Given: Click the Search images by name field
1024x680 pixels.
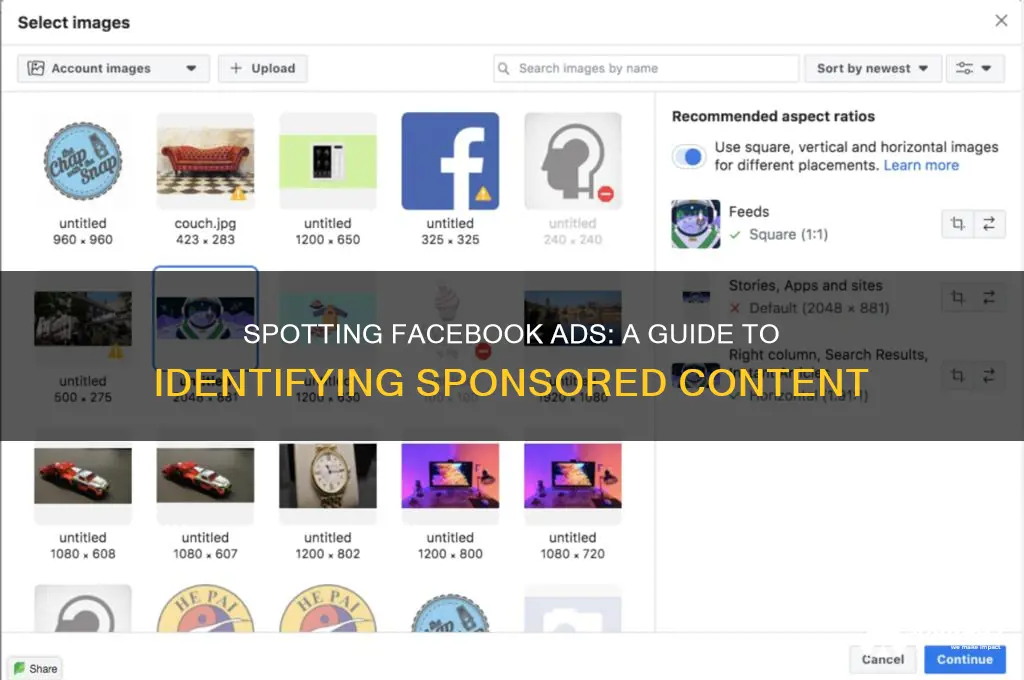Looking at the screenshot, I should tap(646, 69).
